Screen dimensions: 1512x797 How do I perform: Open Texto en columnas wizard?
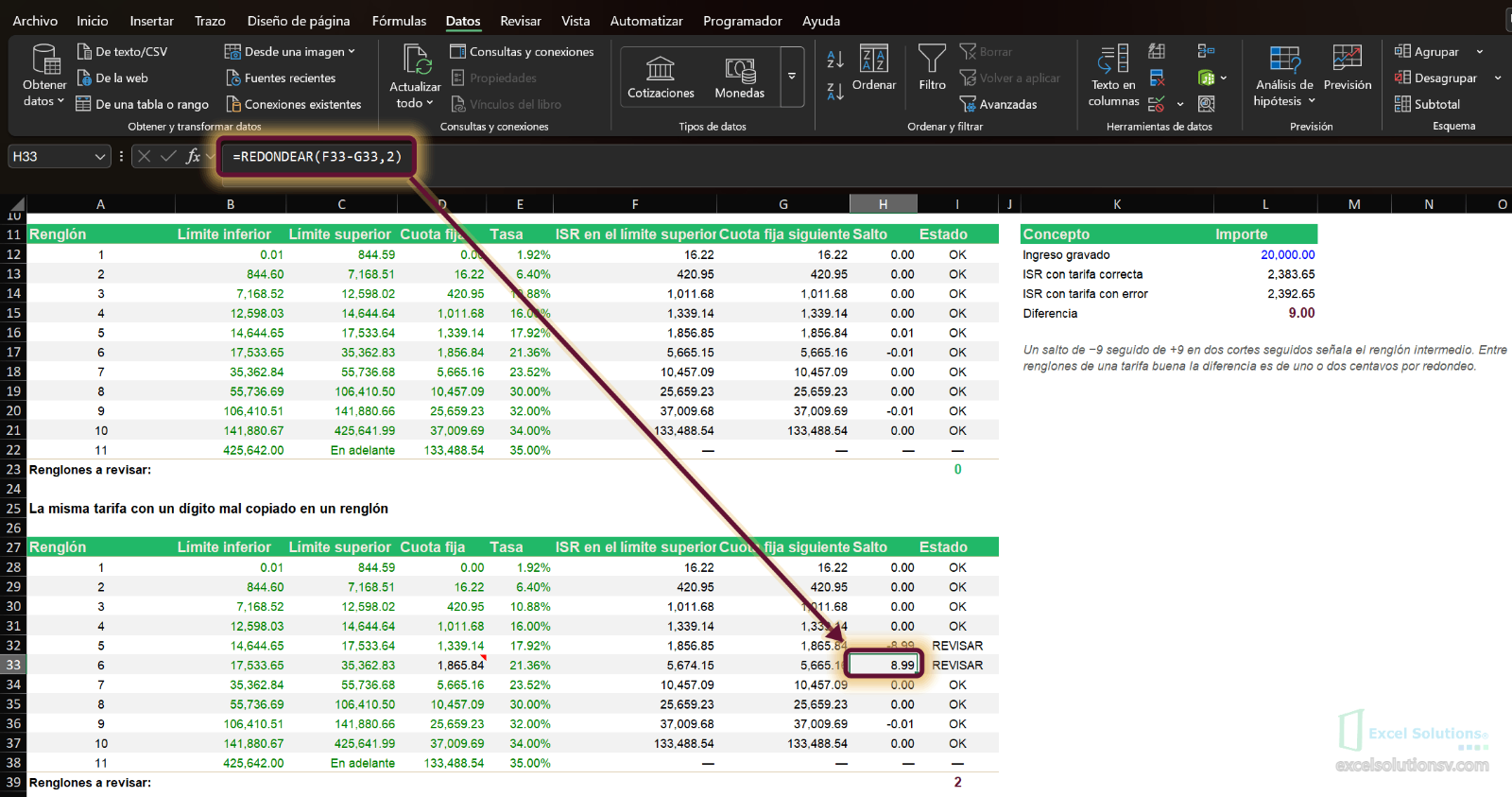[1113, 76]
